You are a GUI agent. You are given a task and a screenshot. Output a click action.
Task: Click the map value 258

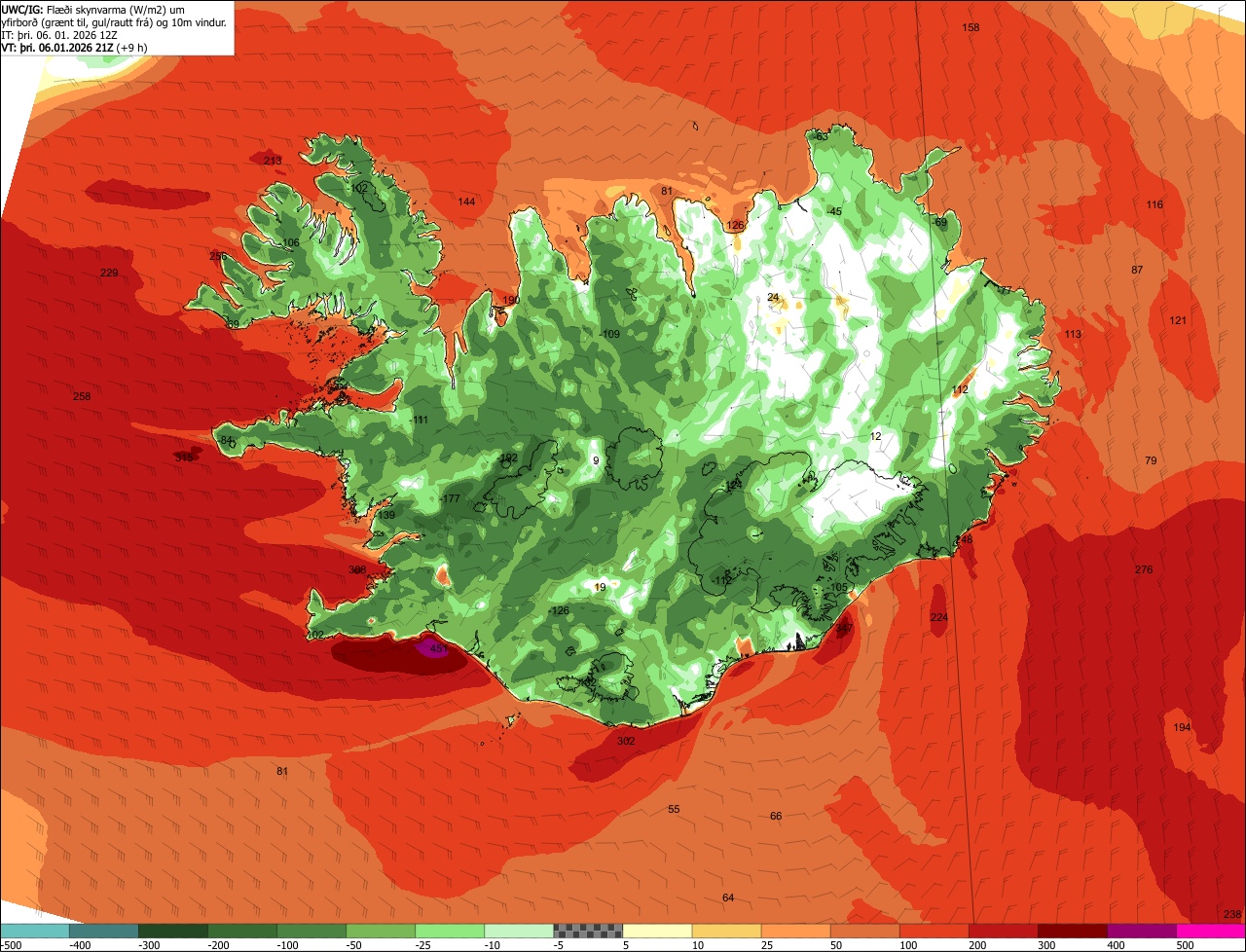point(82,396)
